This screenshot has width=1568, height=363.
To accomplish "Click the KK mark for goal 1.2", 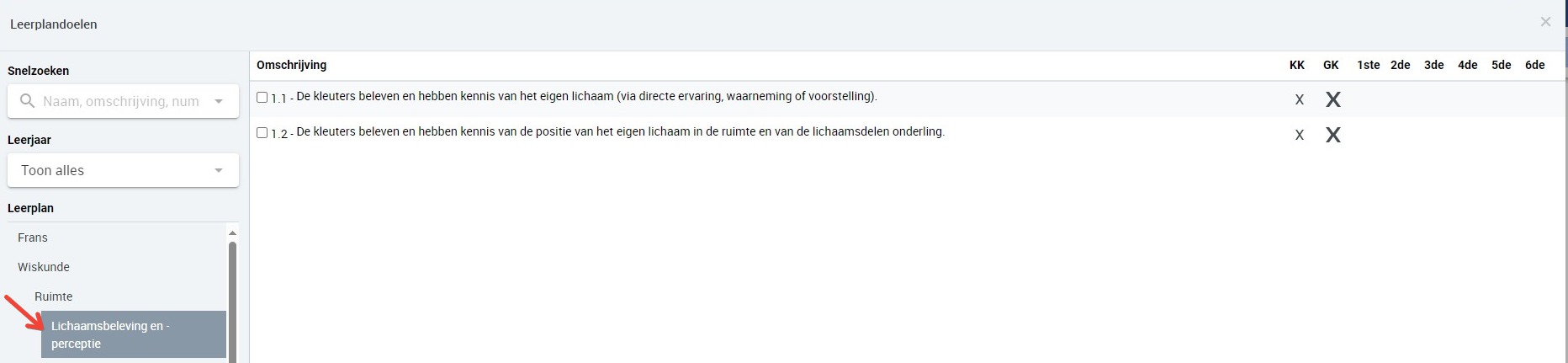I will coord(1299,135).
